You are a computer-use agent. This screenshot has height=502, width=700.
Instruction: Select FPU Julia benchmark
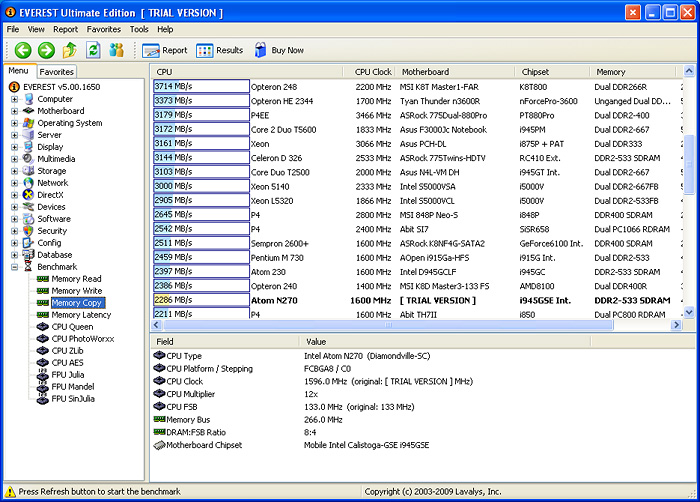point(68,375)
